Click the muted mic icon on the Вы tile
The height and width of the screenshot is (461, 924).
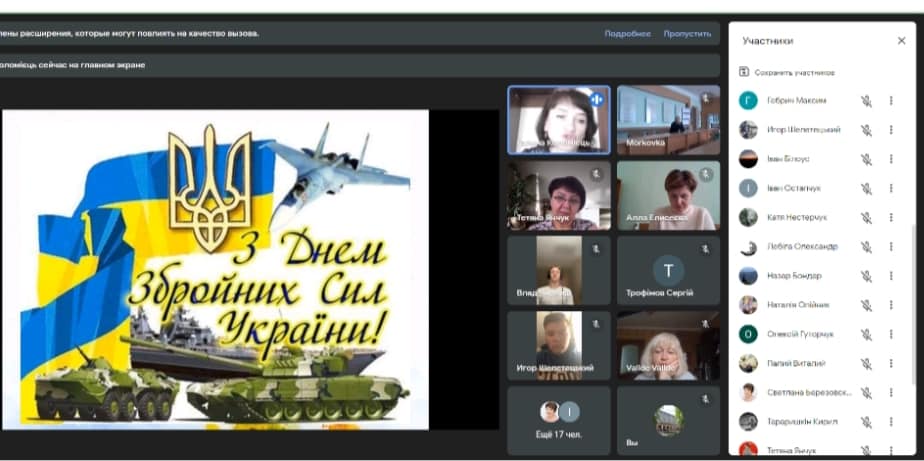[706, 400]
